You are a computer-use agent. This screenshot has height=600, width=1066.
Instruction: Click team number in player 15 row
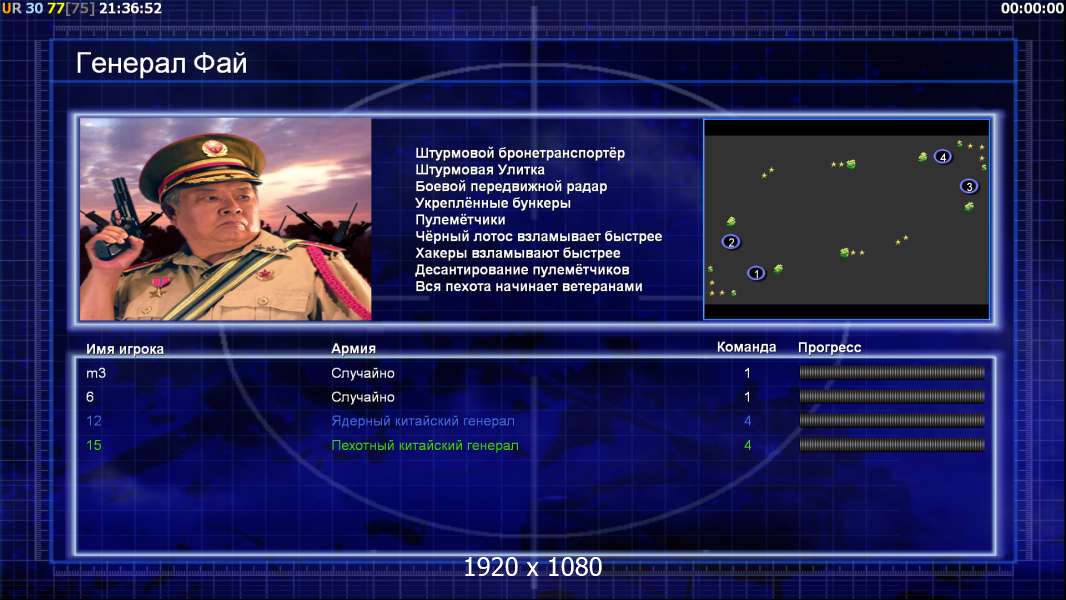tap(747, 445)
